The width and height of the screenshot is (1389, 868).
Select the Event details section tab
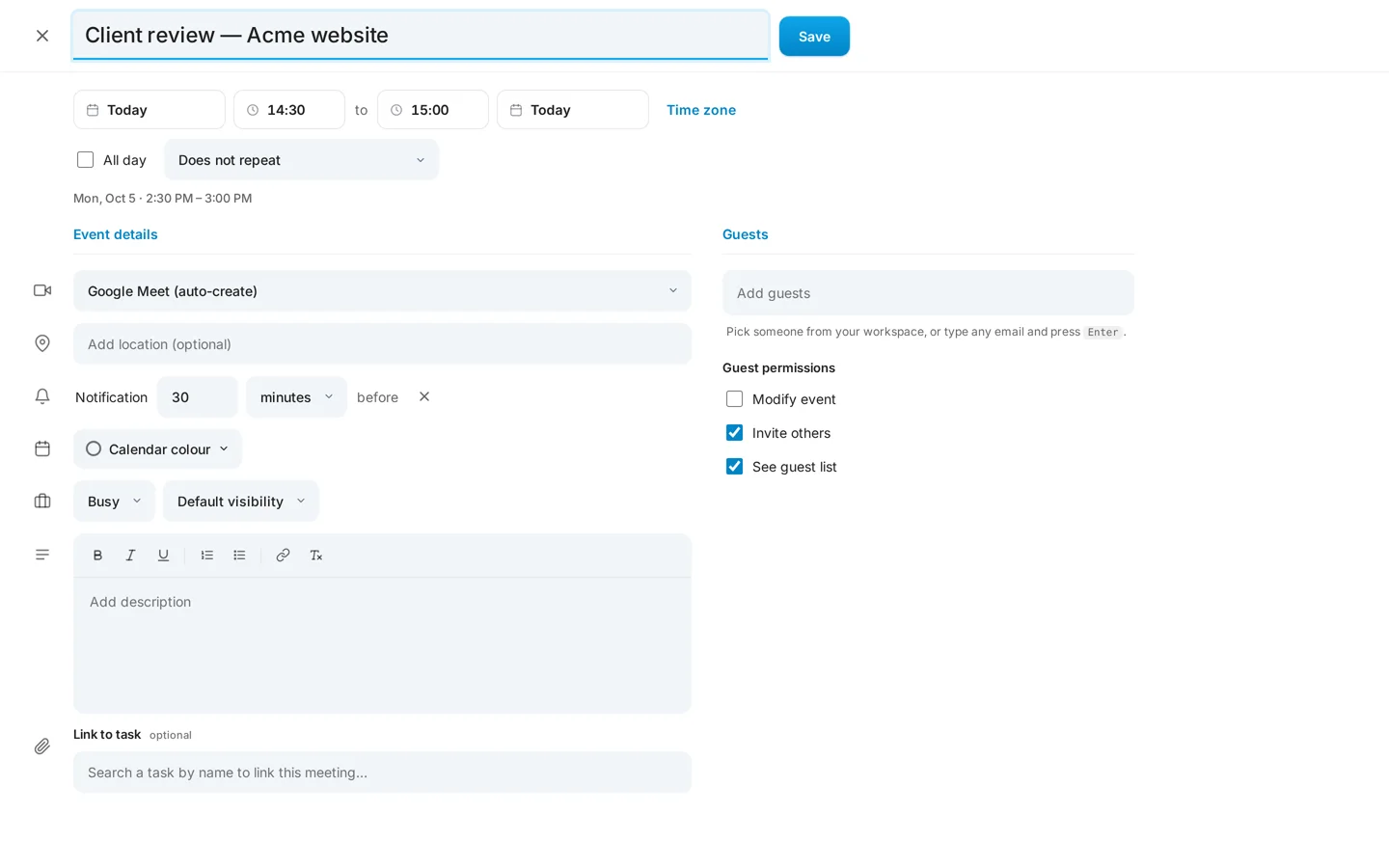click(116, 234)
